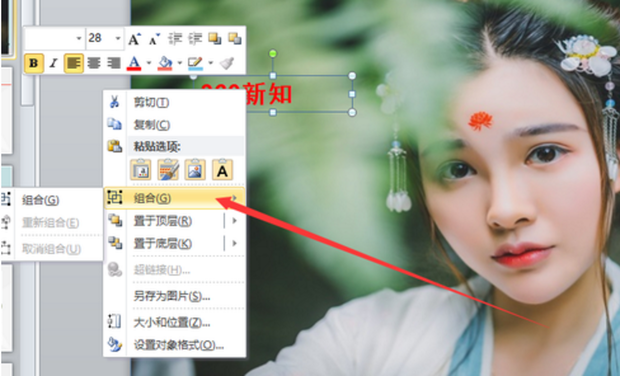Choose 复制(C) from context menu

[x=152, y=125]
